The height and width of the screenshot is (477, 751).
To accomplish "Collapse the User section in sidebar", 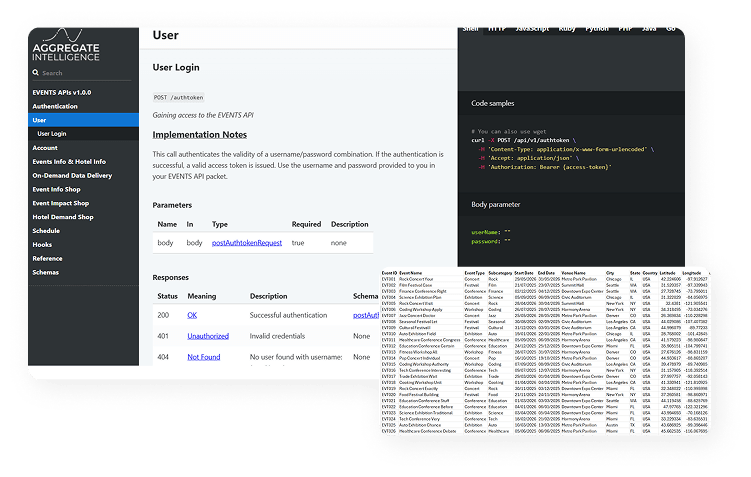I will [40, 120].
